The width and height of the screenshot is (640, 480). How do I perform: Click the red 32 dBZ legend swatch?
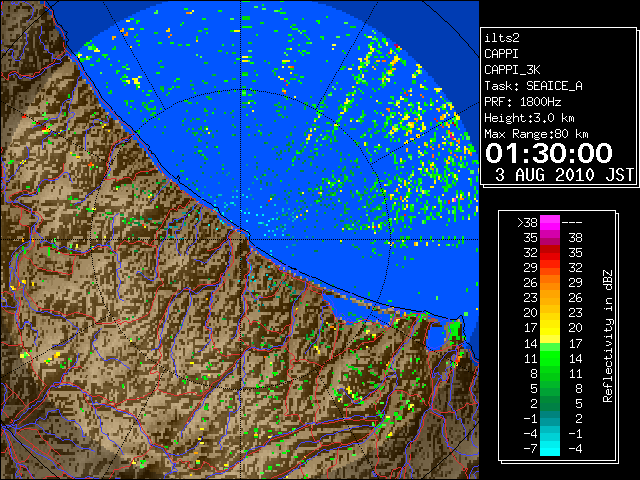coord(550,253)
